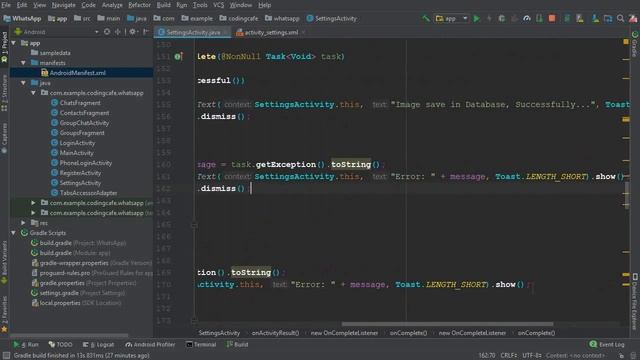Viewport: 640px width, 360px height.
Task: Click the CRLF line separator status entry
Action: coord(509,356)
